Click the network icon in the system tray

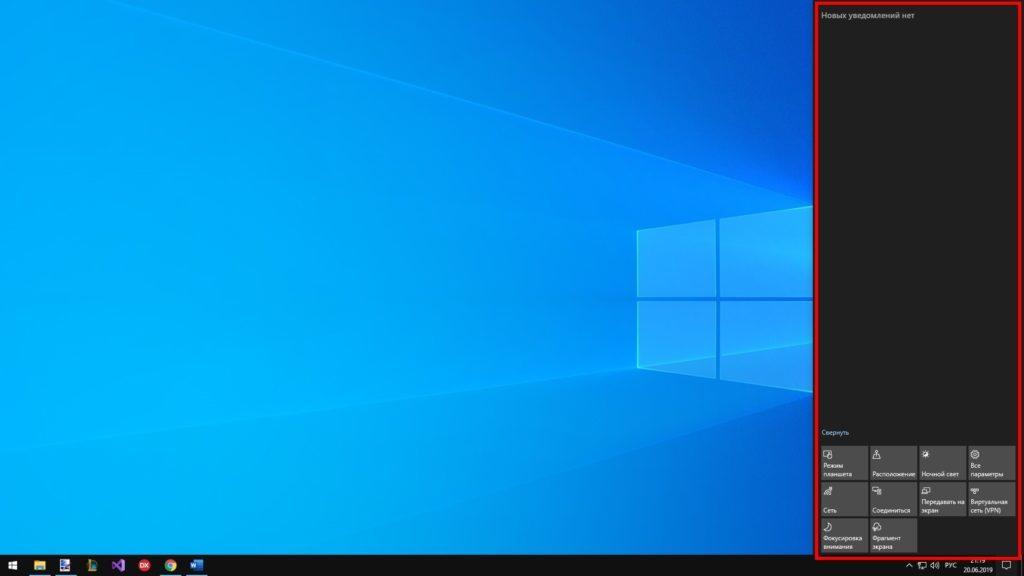pos(921,565)
